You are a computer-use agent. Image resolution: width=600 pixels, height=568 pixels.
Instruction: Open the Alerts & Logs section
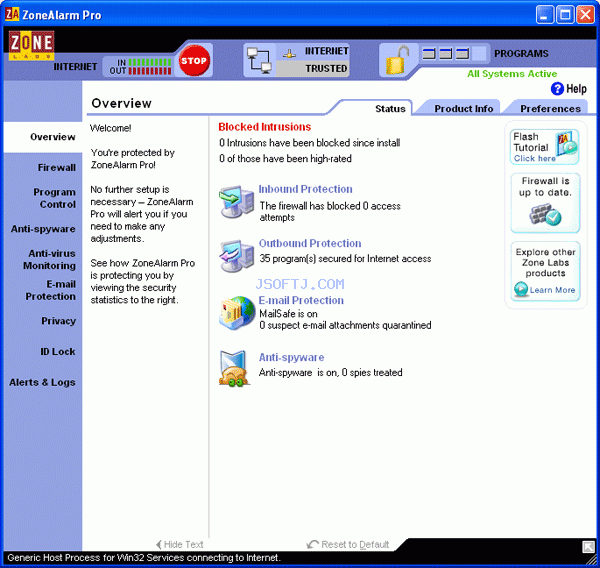[42, 382]
